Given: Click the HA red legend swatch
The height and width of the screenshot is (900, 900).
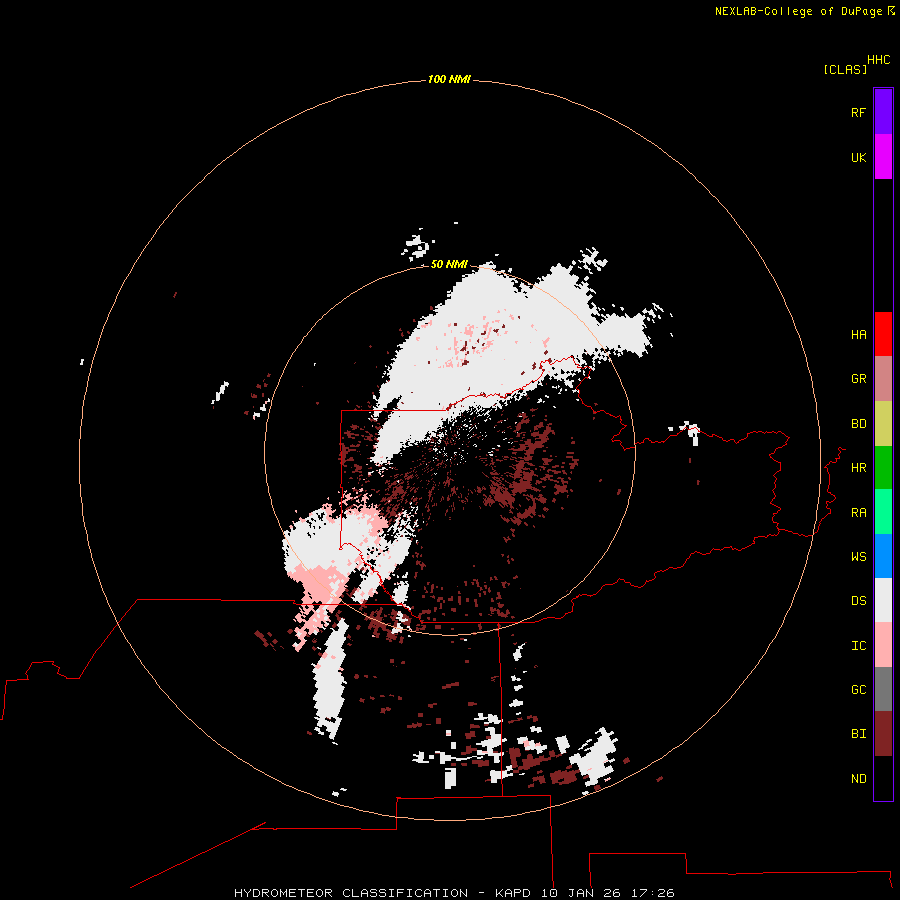Looking at the screenshot, I should point(883,334).
